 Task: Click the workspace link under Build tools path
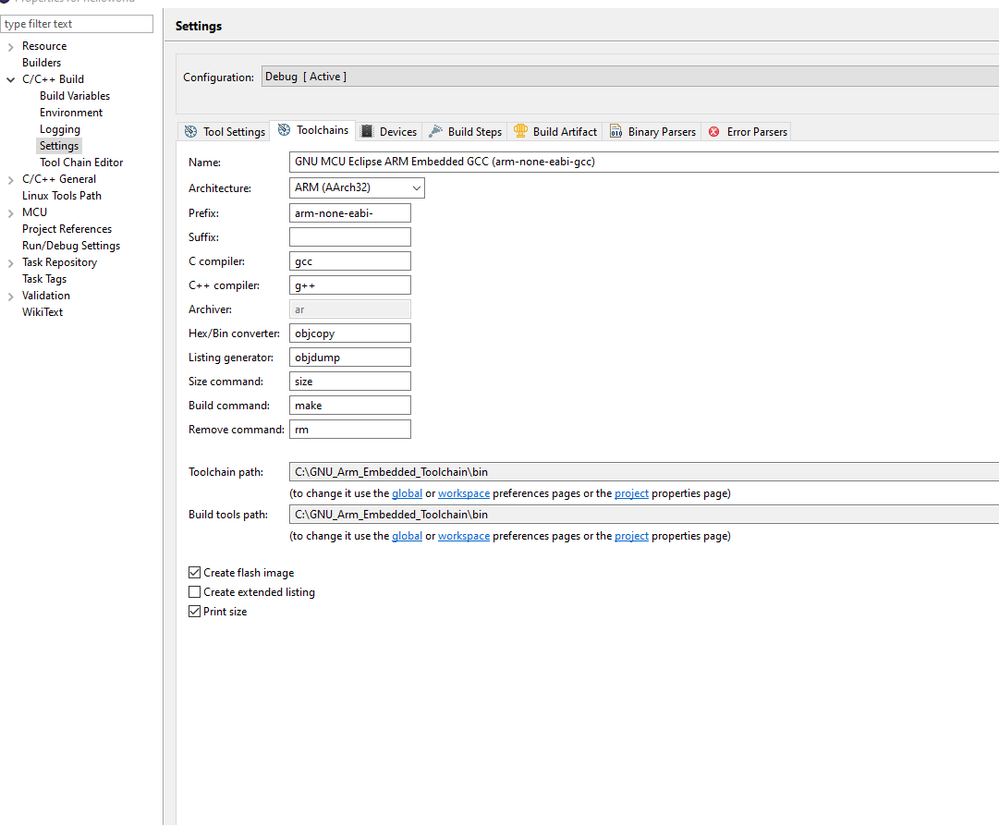coord(464,536)
